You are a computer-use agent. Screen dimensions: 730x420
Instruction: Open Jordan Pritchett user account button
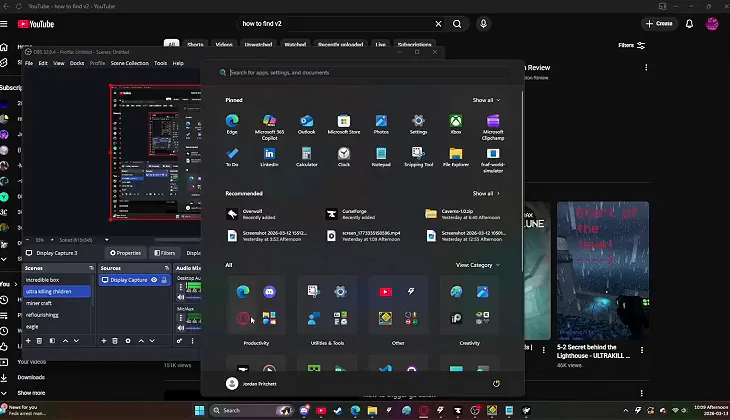click(x=251, y=384)
